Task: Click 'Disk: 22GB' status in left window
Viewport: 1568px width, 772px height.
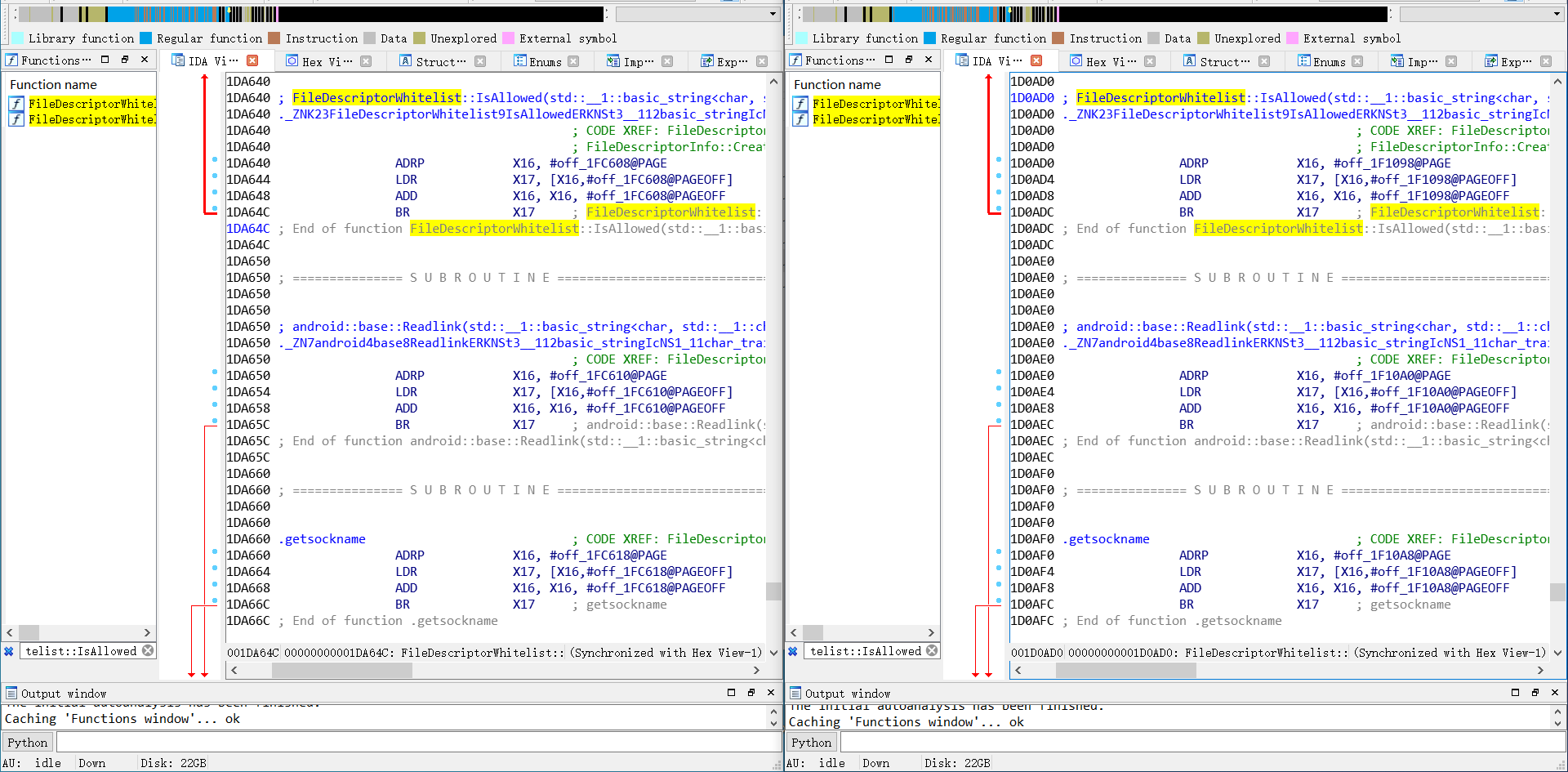Action: [x=173, y=763]
